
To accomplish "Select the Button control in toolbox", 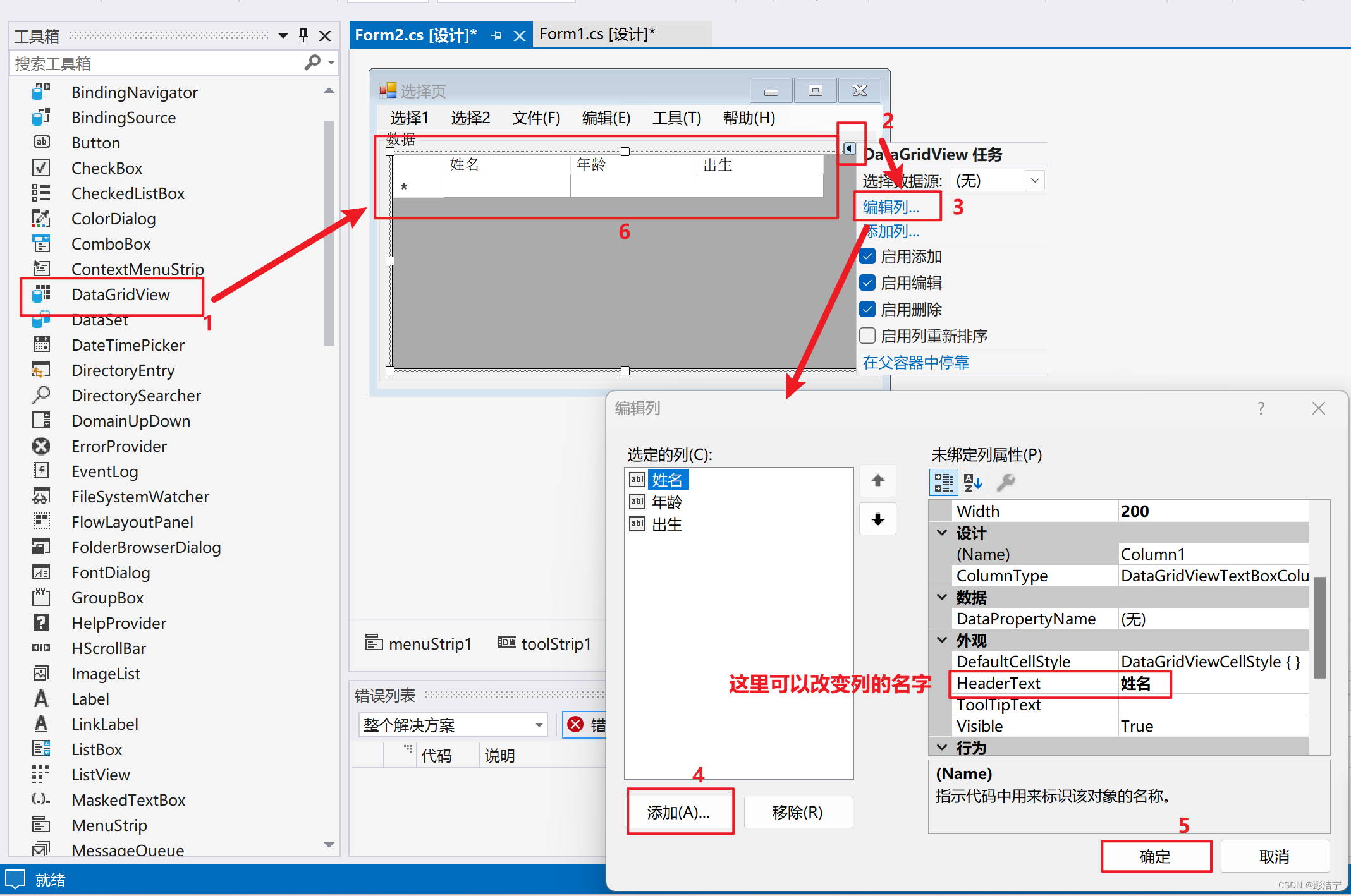I will coord(95,143).
